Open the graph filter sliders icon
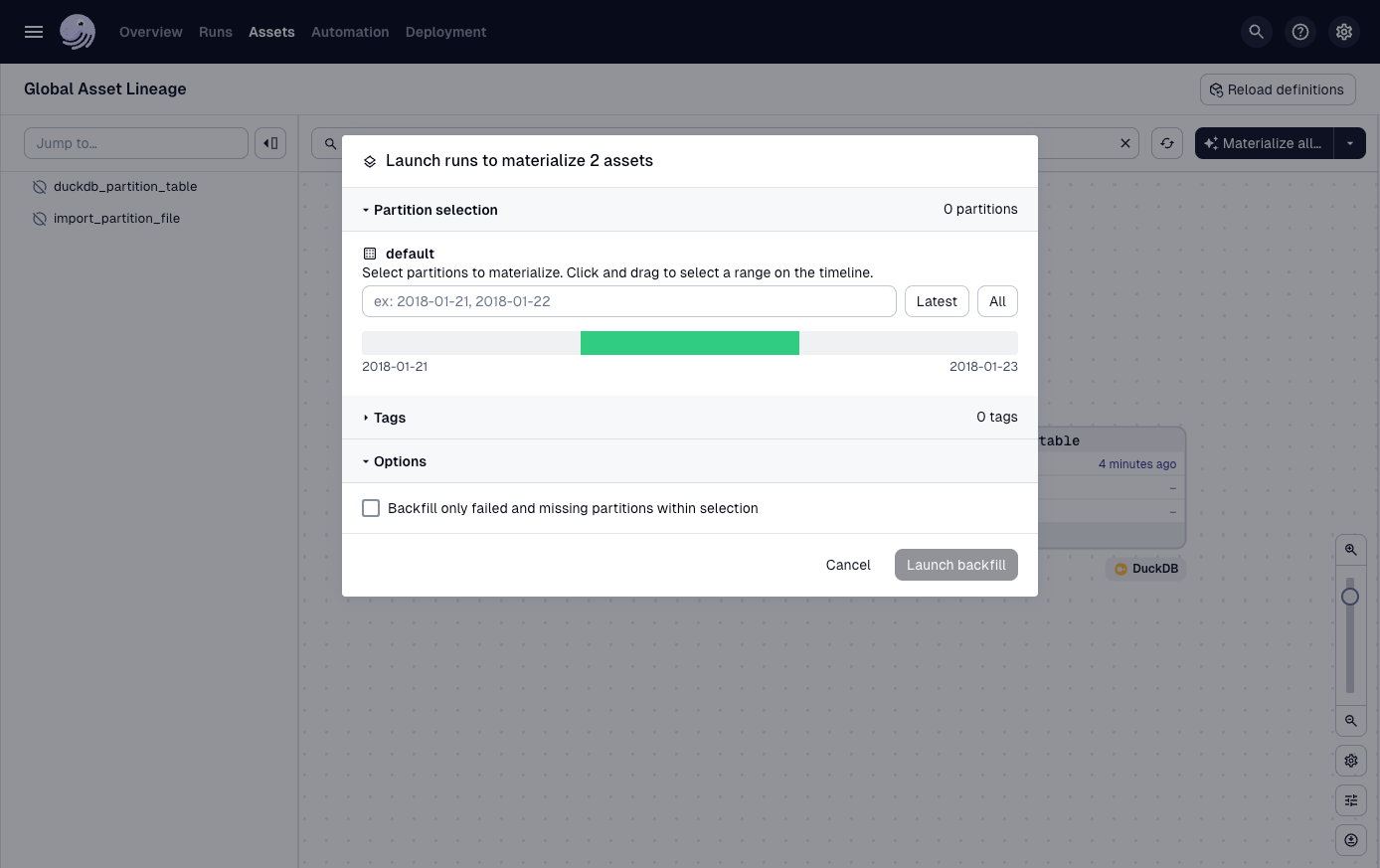This screenshot has height=868, width=1380. tap(1350, 800)
